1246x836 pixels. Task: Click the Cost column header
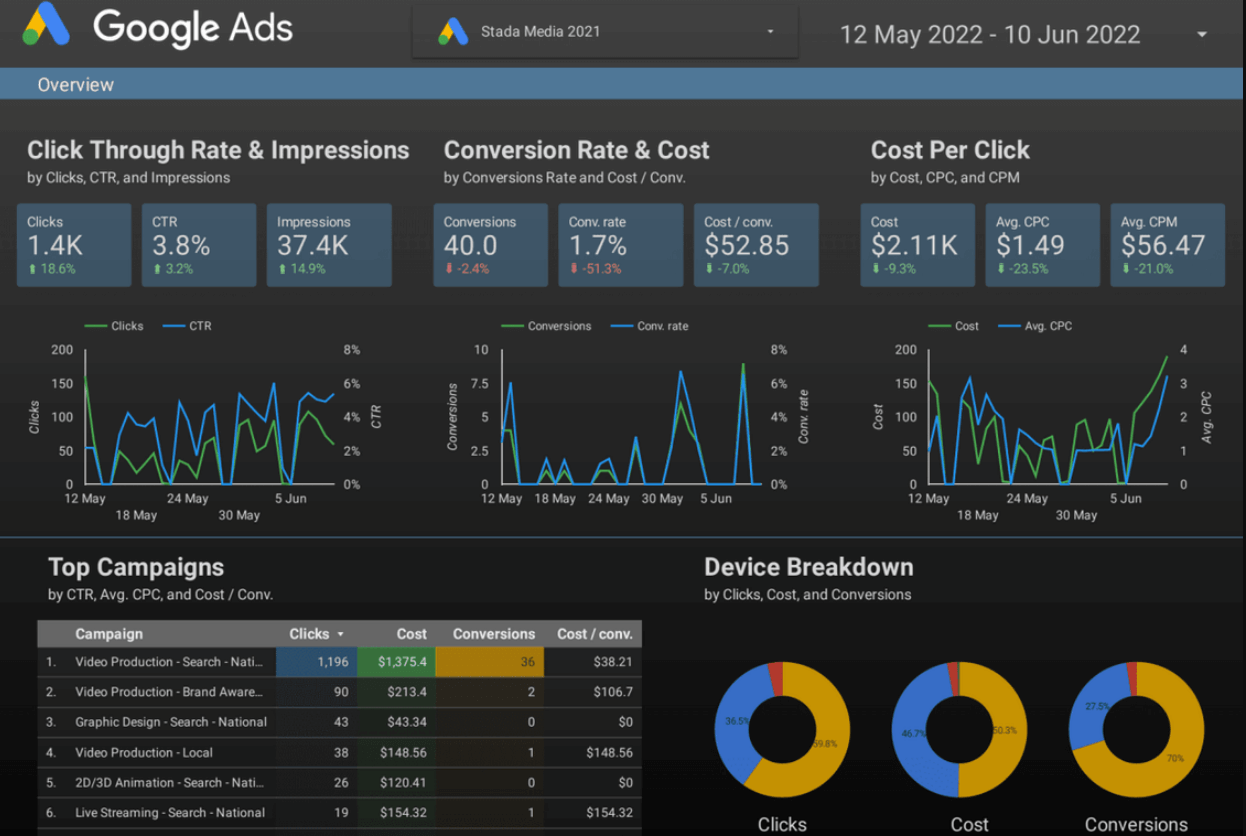tap(411, 634)
